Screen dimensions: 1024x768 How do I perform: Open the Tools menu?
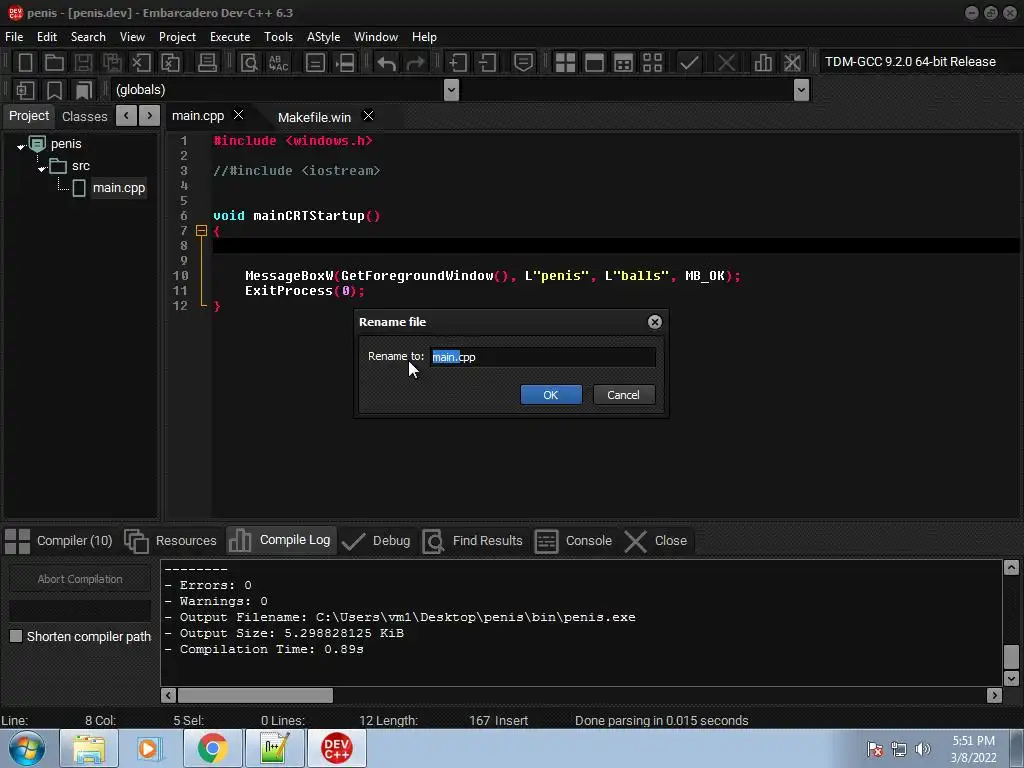tap(278, 37)
